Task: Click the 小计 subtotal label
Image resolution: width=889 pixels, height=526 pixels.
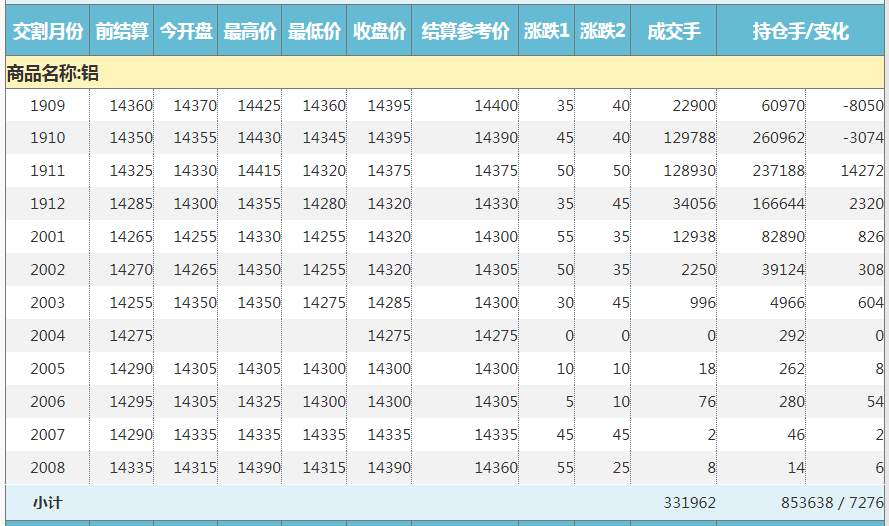Action: (x=47, y=503)
